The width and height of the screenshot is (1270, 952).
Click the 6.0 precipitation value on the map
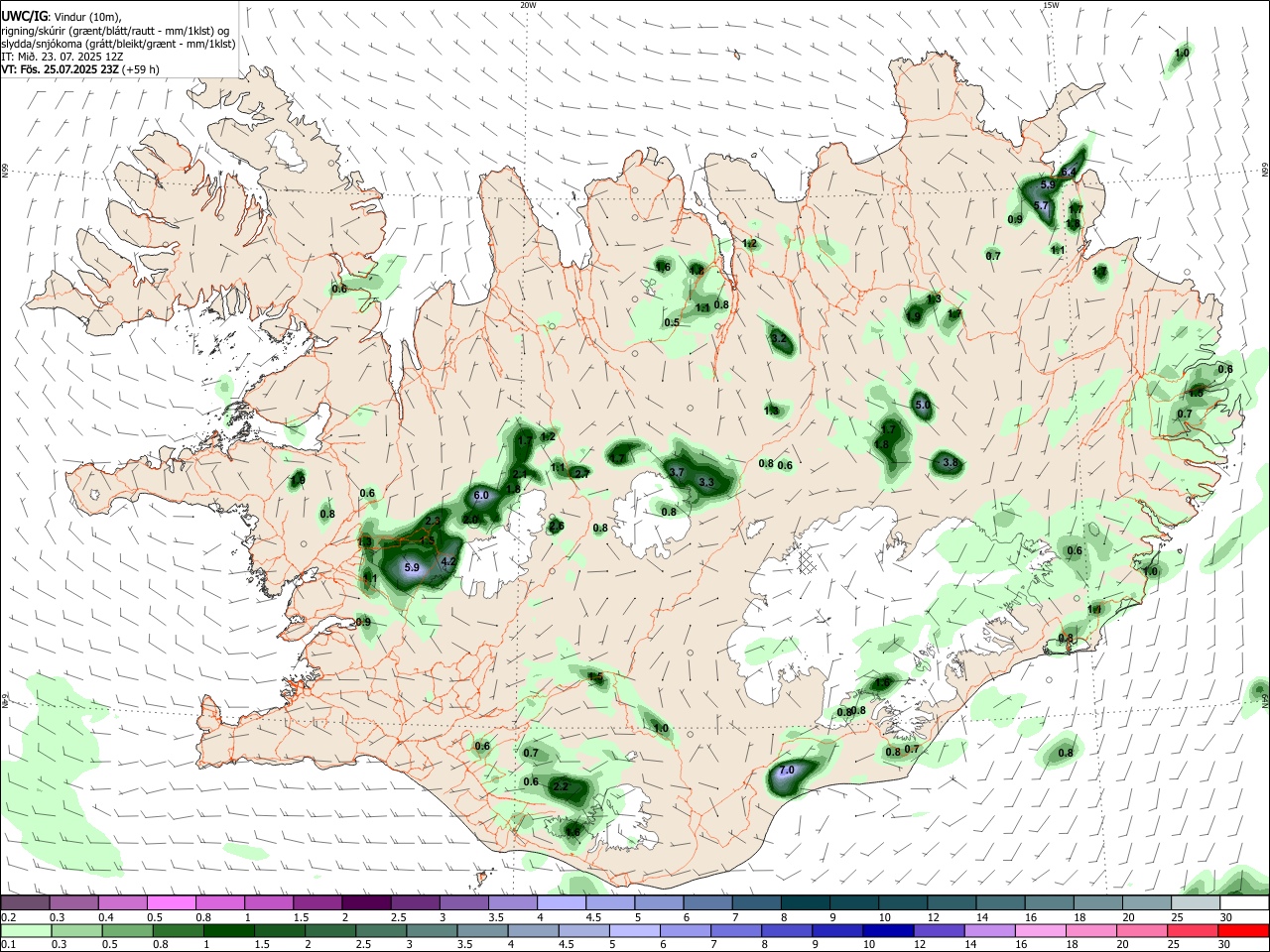[x=481, y=496]
